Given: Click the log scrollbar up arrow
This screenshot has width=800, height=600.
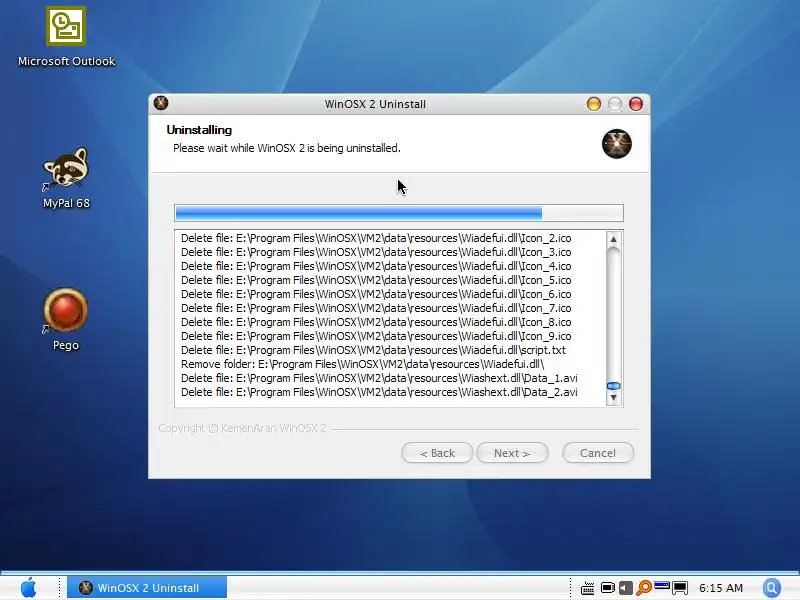Looking at the screenshot, I should [614, 239].
